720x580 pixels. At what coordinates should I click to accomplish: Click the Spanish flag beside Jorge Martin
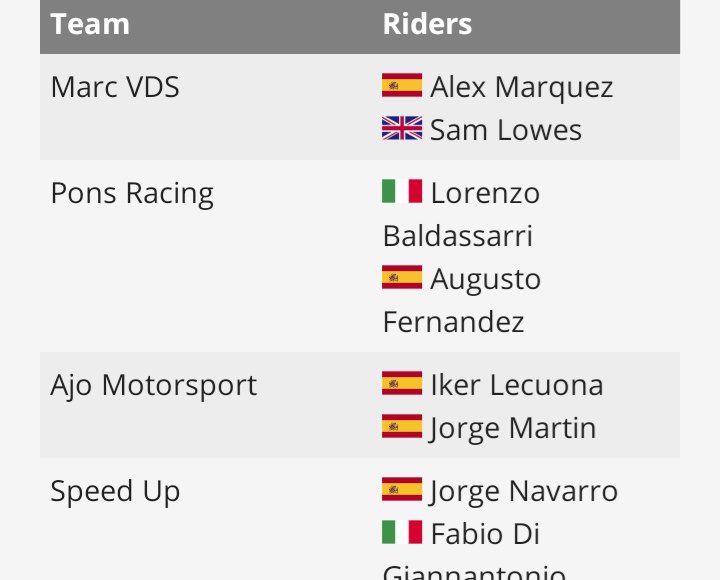(x=401, y=426)
